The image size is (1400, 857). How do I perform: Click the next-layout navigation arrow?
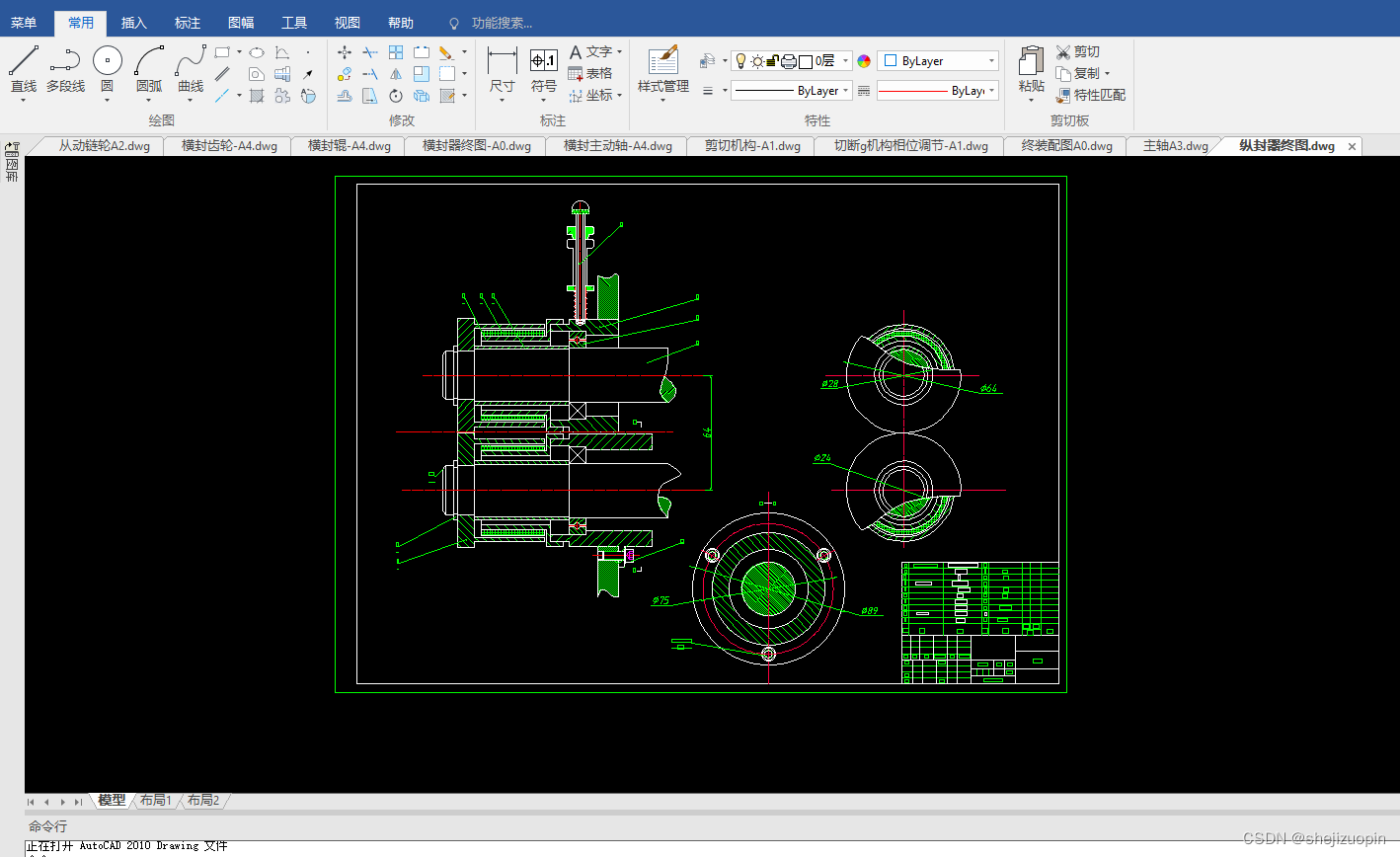click(x=63, y=802)
